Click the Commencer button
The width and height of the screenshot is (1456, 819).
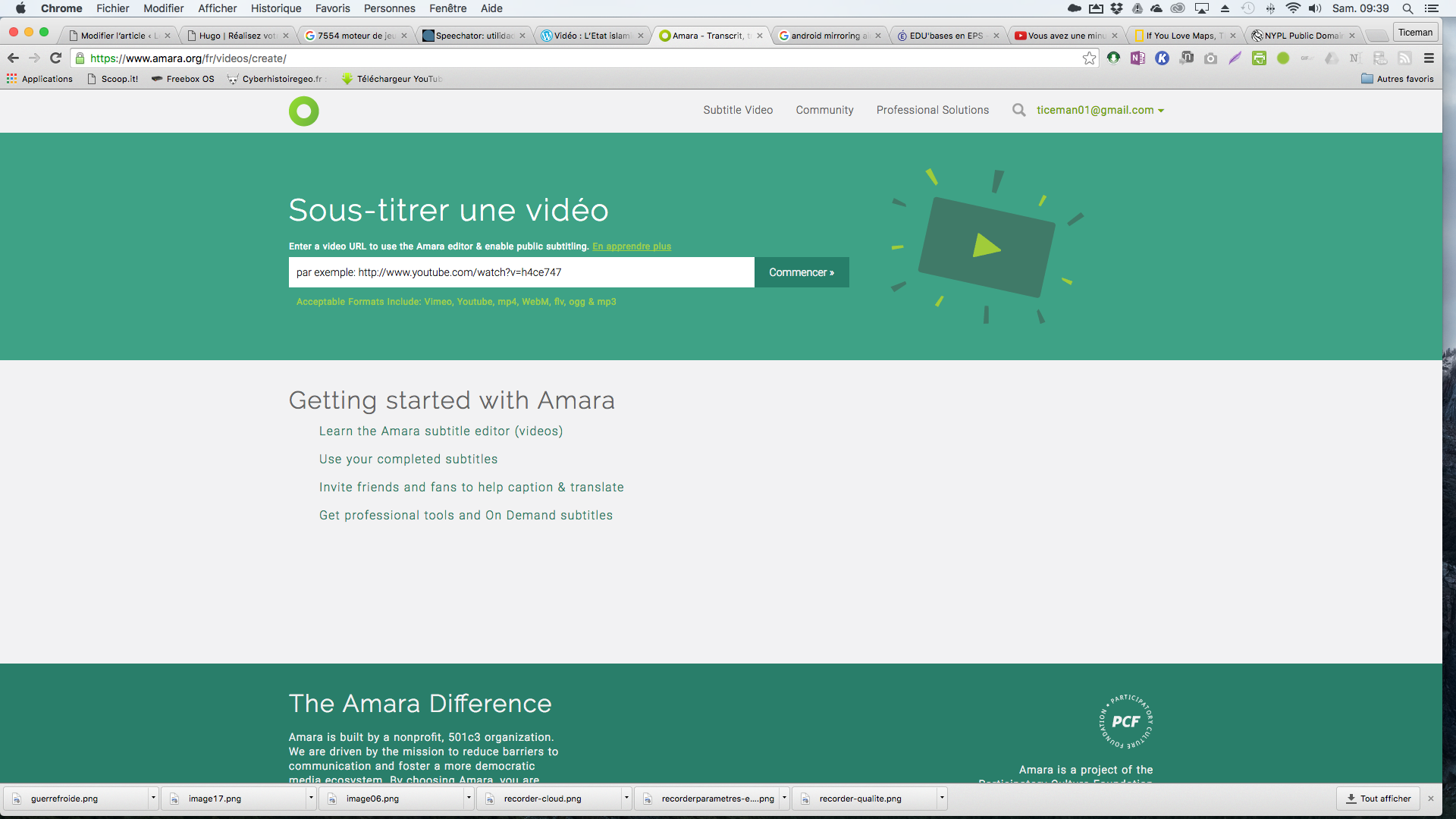[x=802, y=272]
